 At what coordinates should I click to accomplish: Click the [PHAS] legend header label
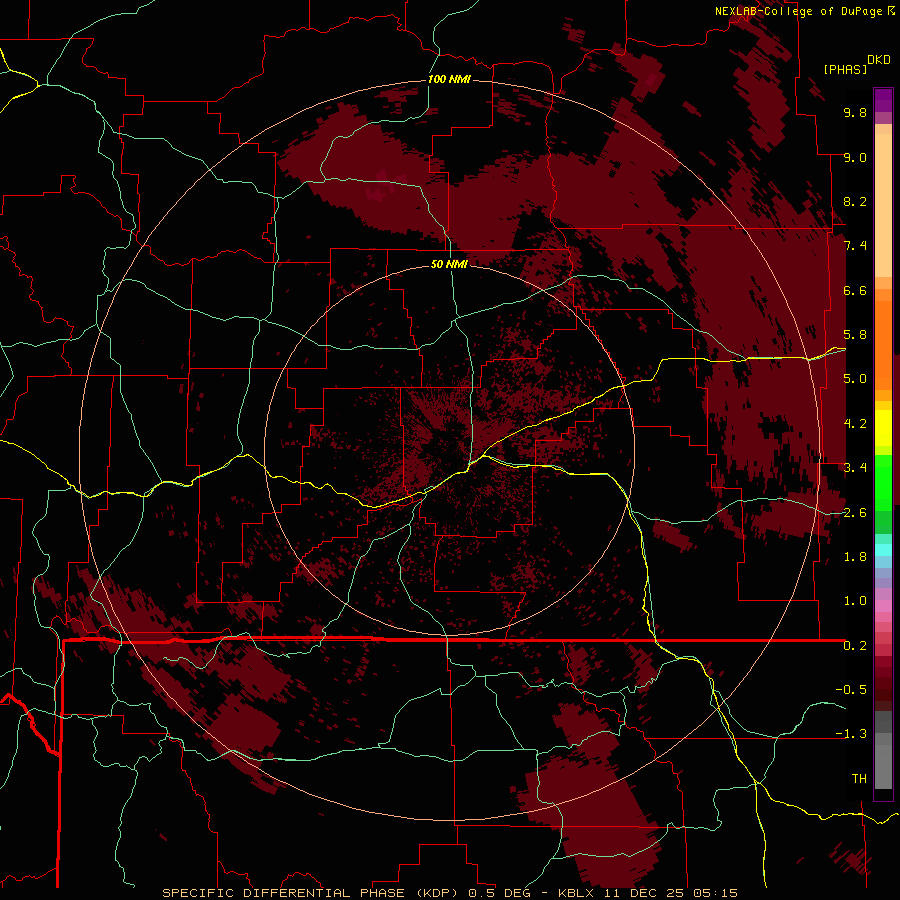[845, 69]
